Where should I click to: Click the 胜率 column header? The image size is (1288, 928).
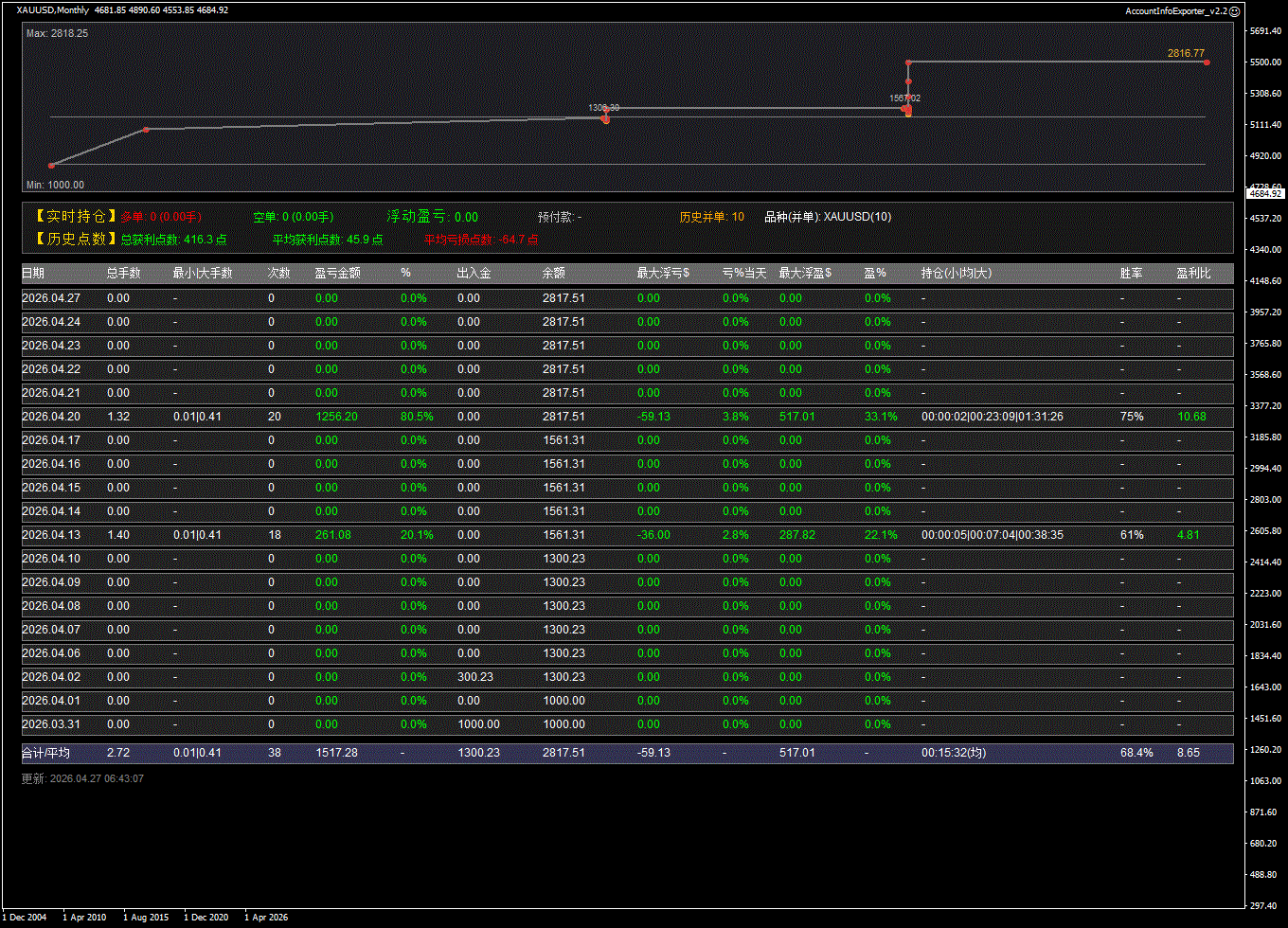[x=1131, y=273]
